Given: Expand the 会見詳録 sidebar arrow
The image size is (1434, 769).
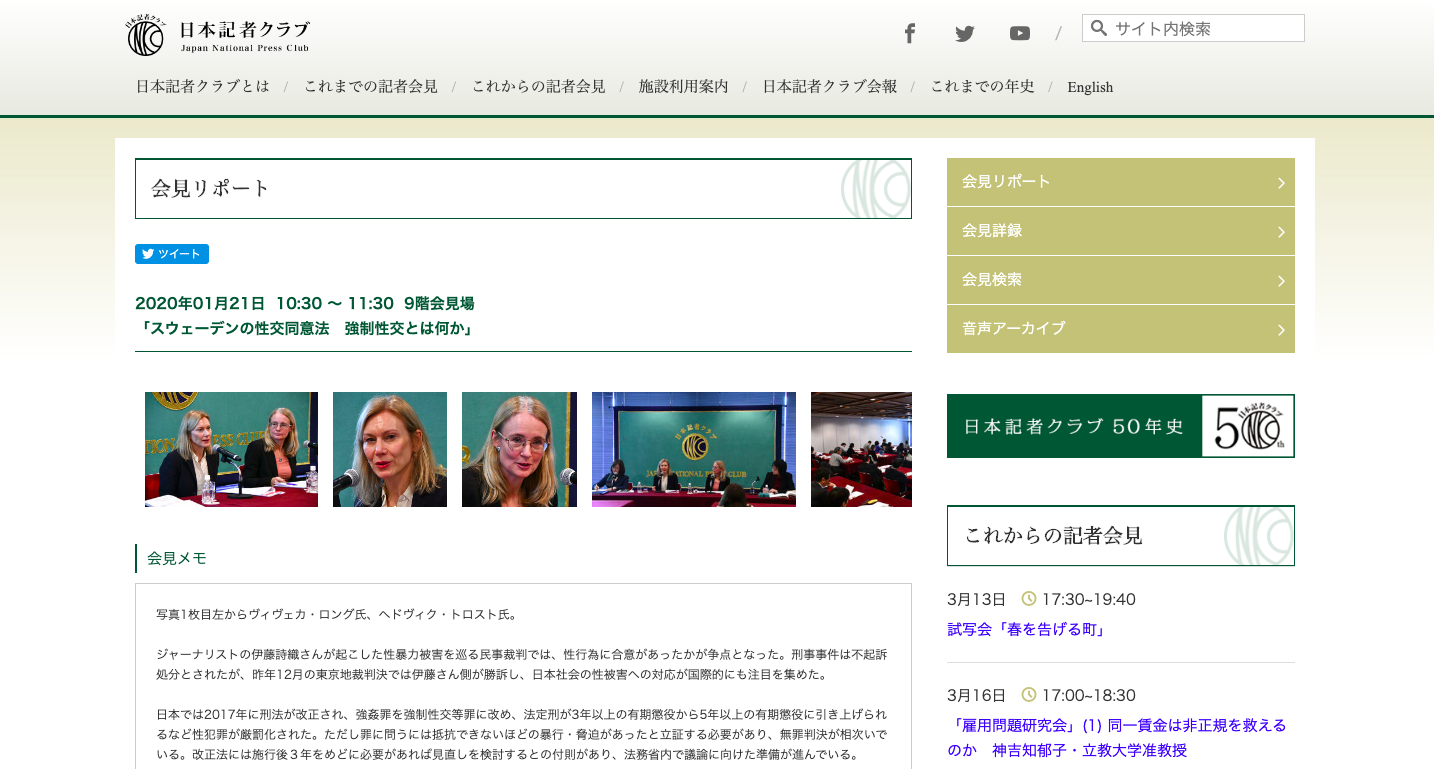Looking at the screenshot, I should [1280, 232].
